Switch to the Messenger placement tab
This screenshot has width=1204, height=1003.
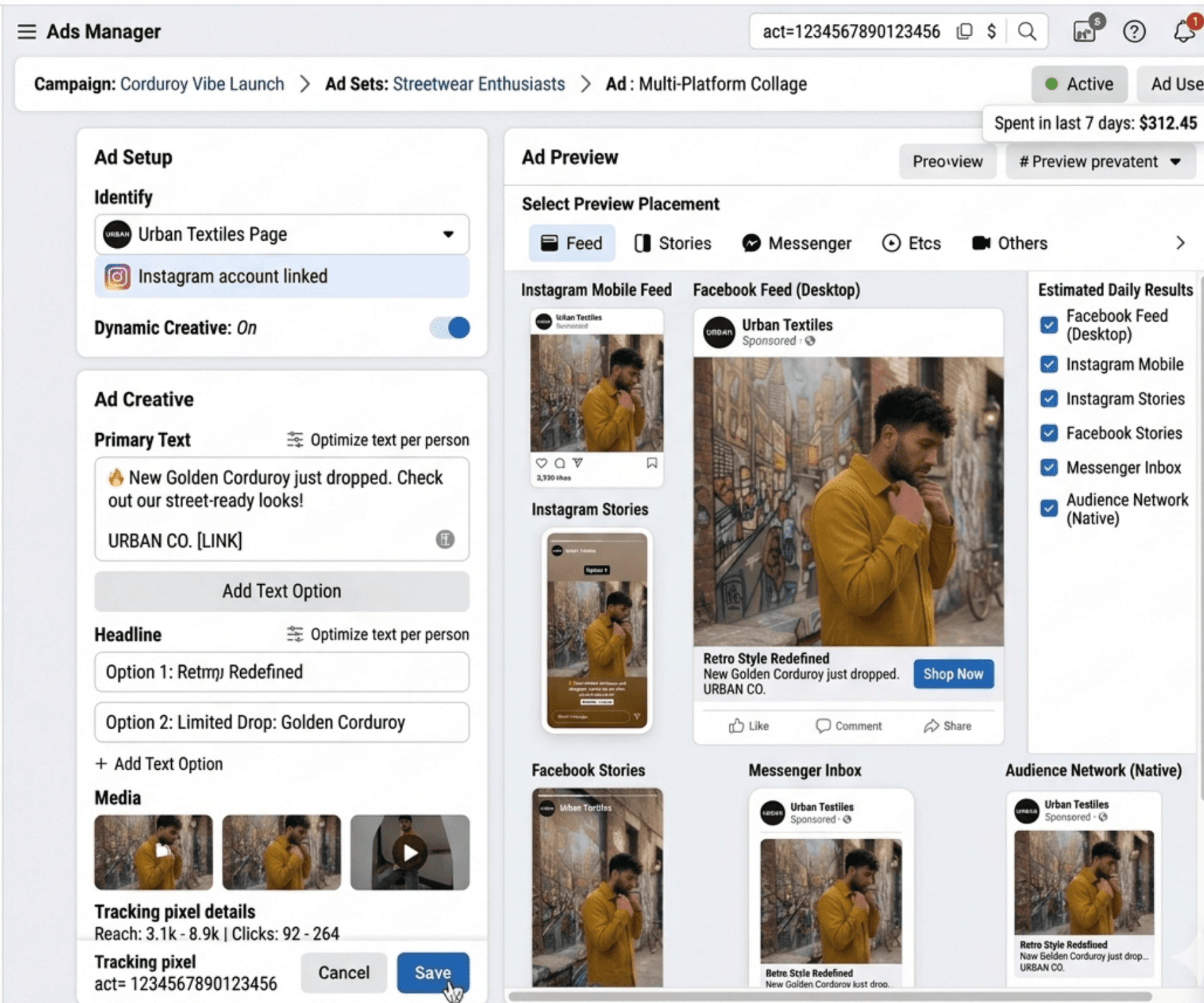[796, 243]
